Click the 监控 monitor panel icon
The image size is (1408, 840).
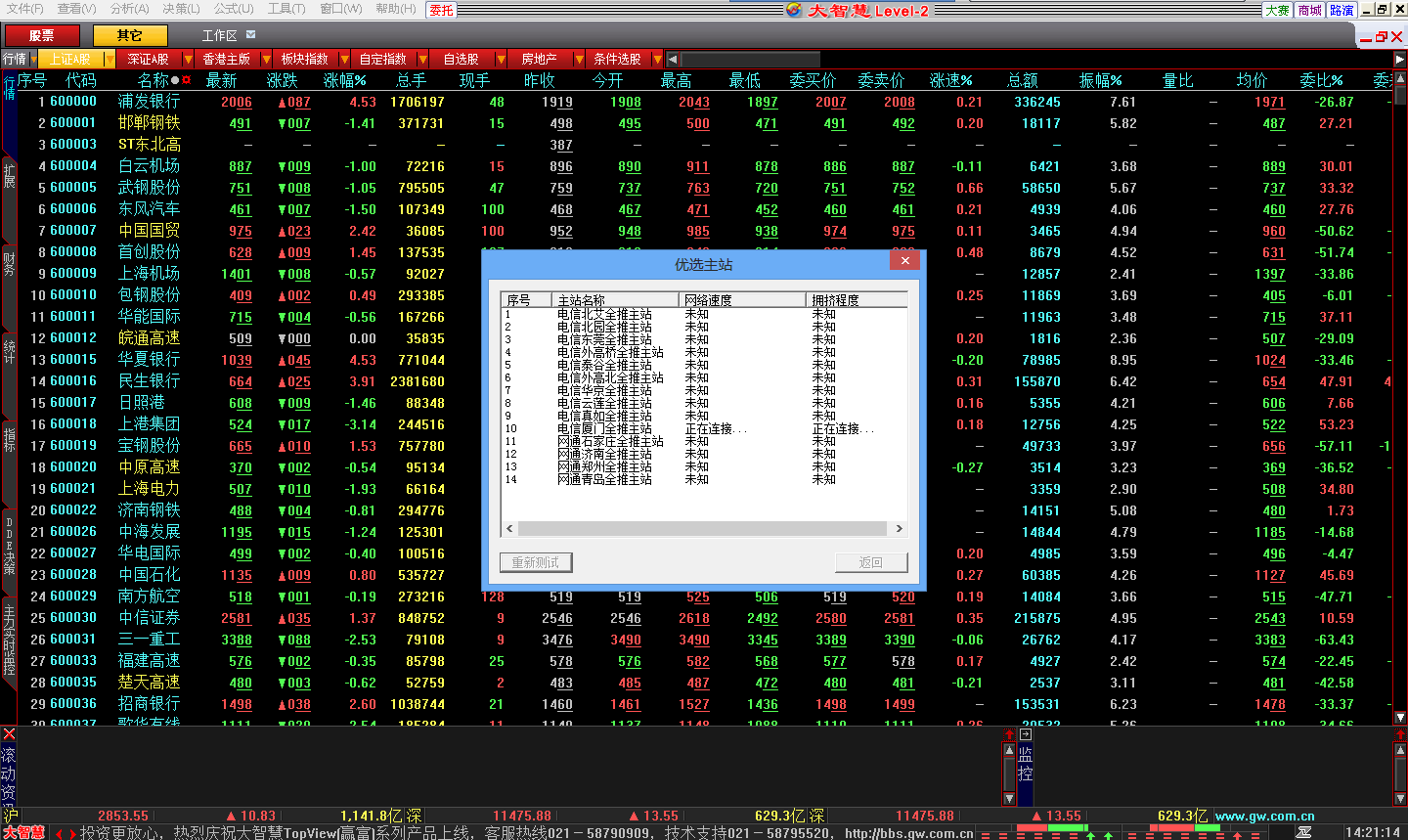click(x=1025, y=763)
